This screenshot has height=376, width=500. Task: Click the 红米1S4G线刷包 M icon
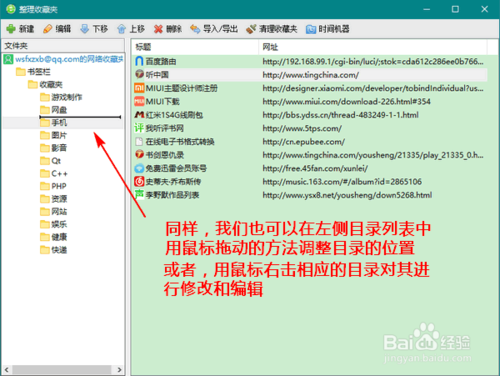139,115
